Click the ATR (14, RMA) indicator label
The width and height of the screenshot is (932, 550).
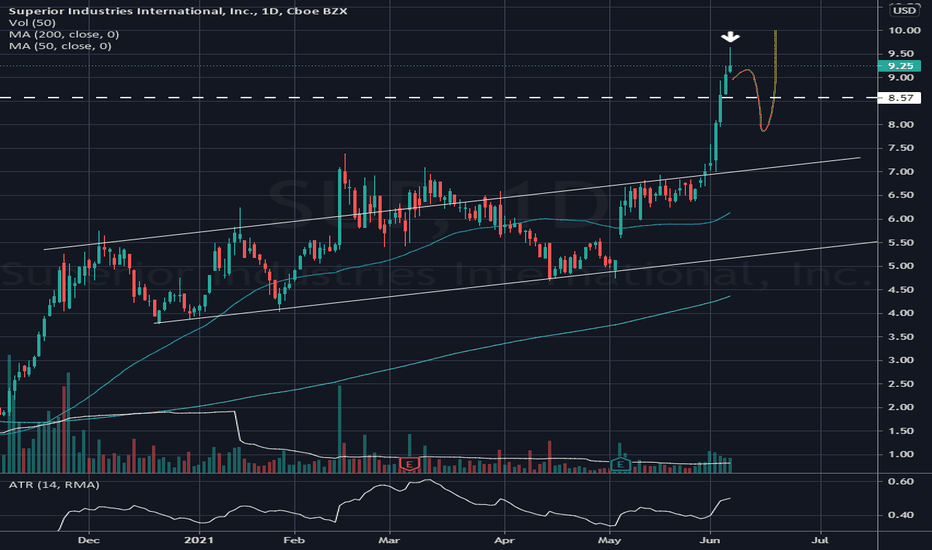(54, 485)
